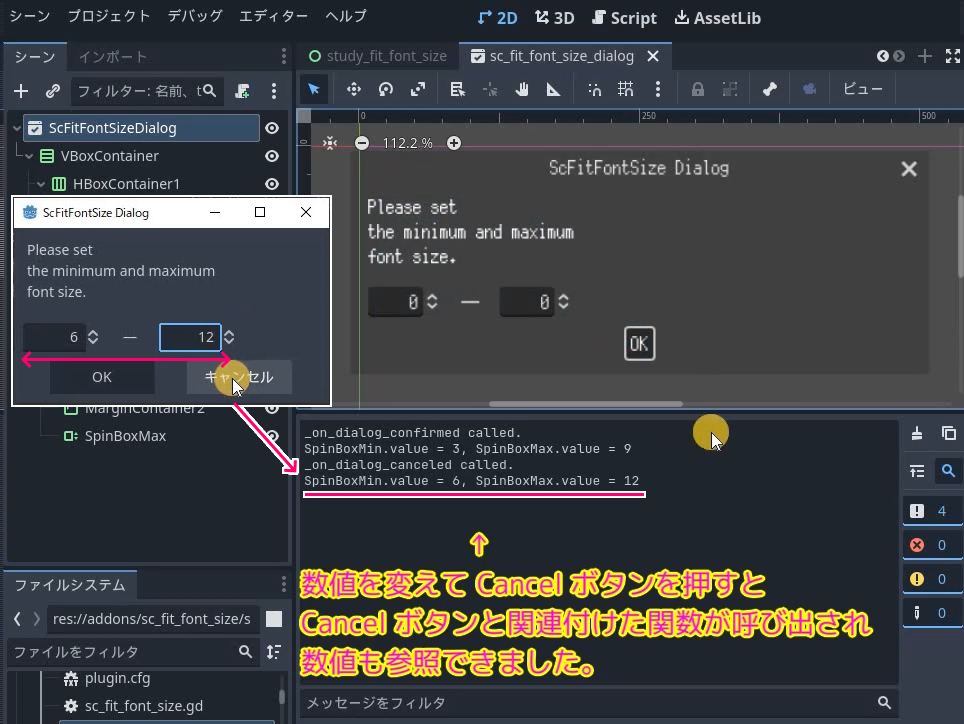Toggle output message filter search

(x=949, y=471)
